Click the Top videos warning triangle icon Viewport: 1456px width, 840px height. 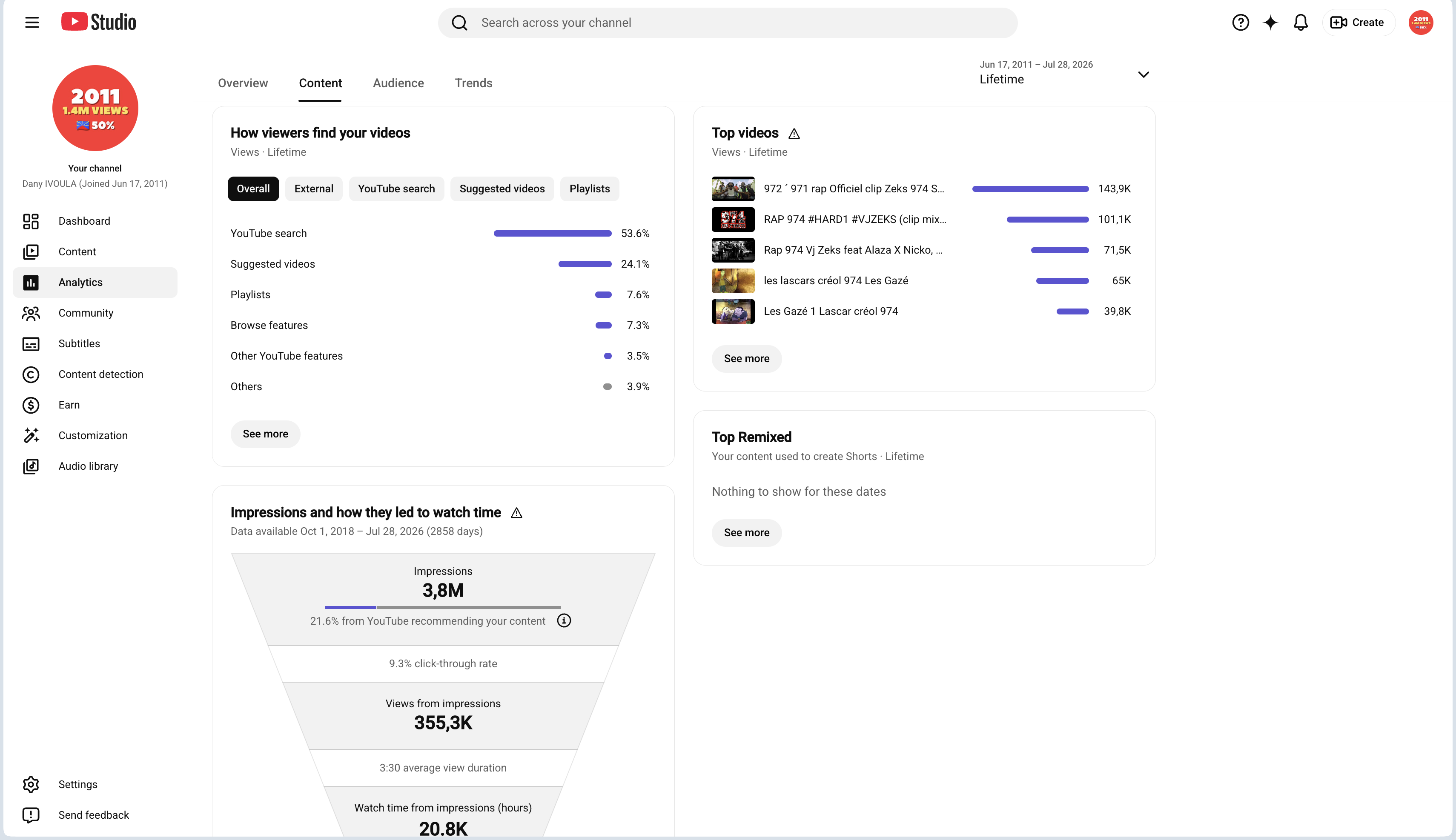tap(794, 134)
